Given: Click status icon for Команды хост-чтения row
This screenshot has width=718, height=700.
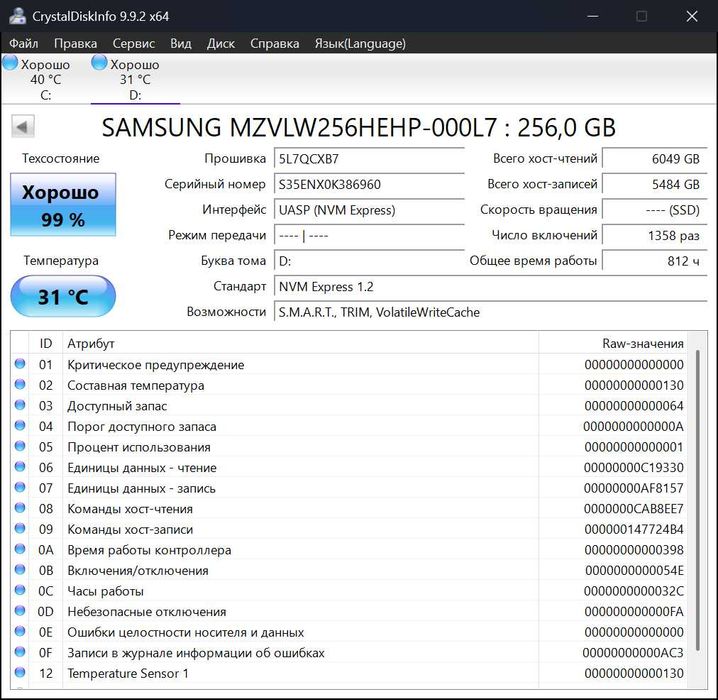Looking at the screenshot, I should (20, 508).
